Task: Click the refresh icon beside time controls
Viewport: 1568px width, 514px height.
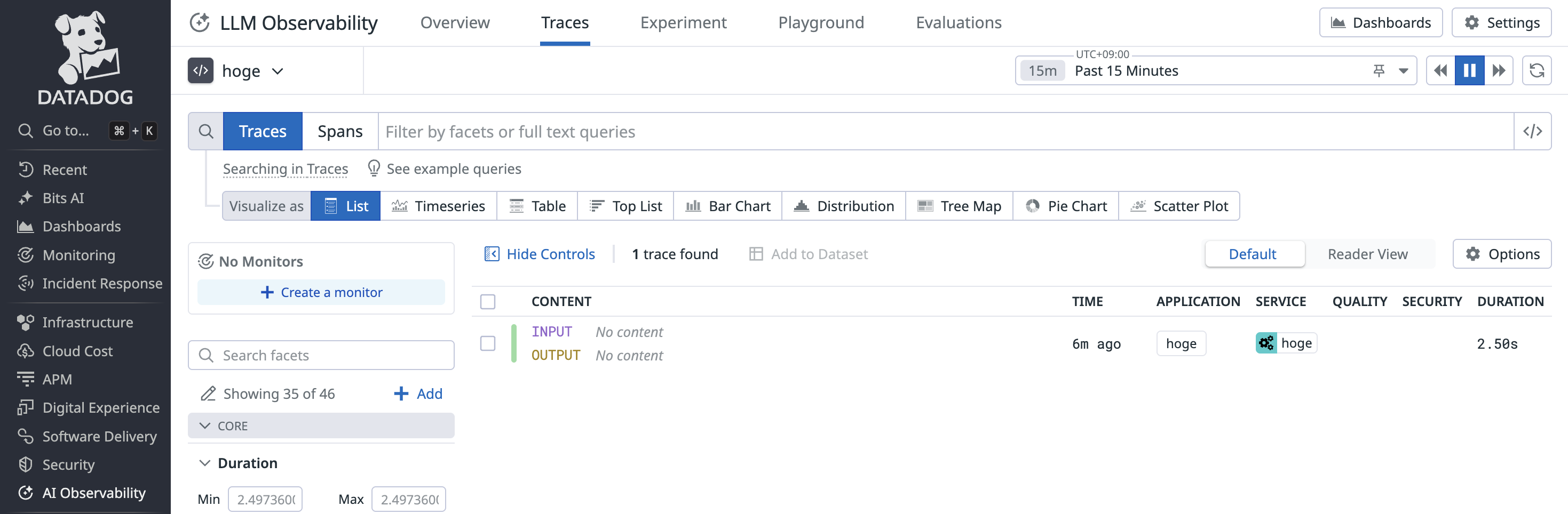Action: 1536,70
